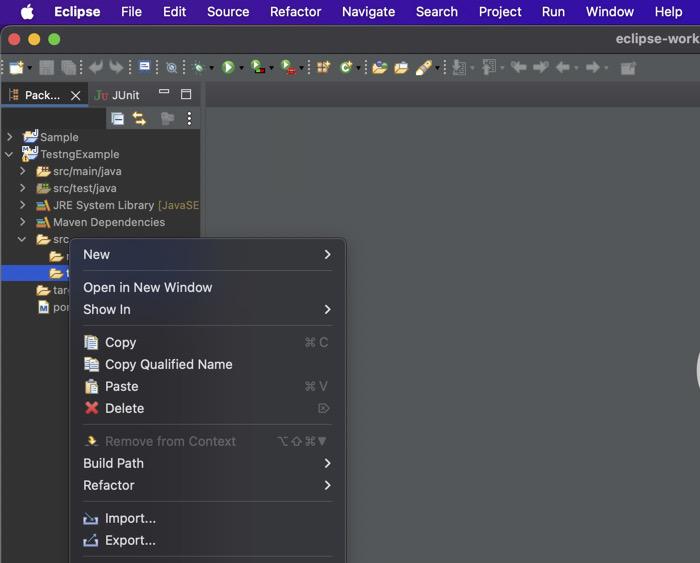Choose Import... in the context menu
The width and height of the screenshot is (700, 563).
[x=208, y=518]
